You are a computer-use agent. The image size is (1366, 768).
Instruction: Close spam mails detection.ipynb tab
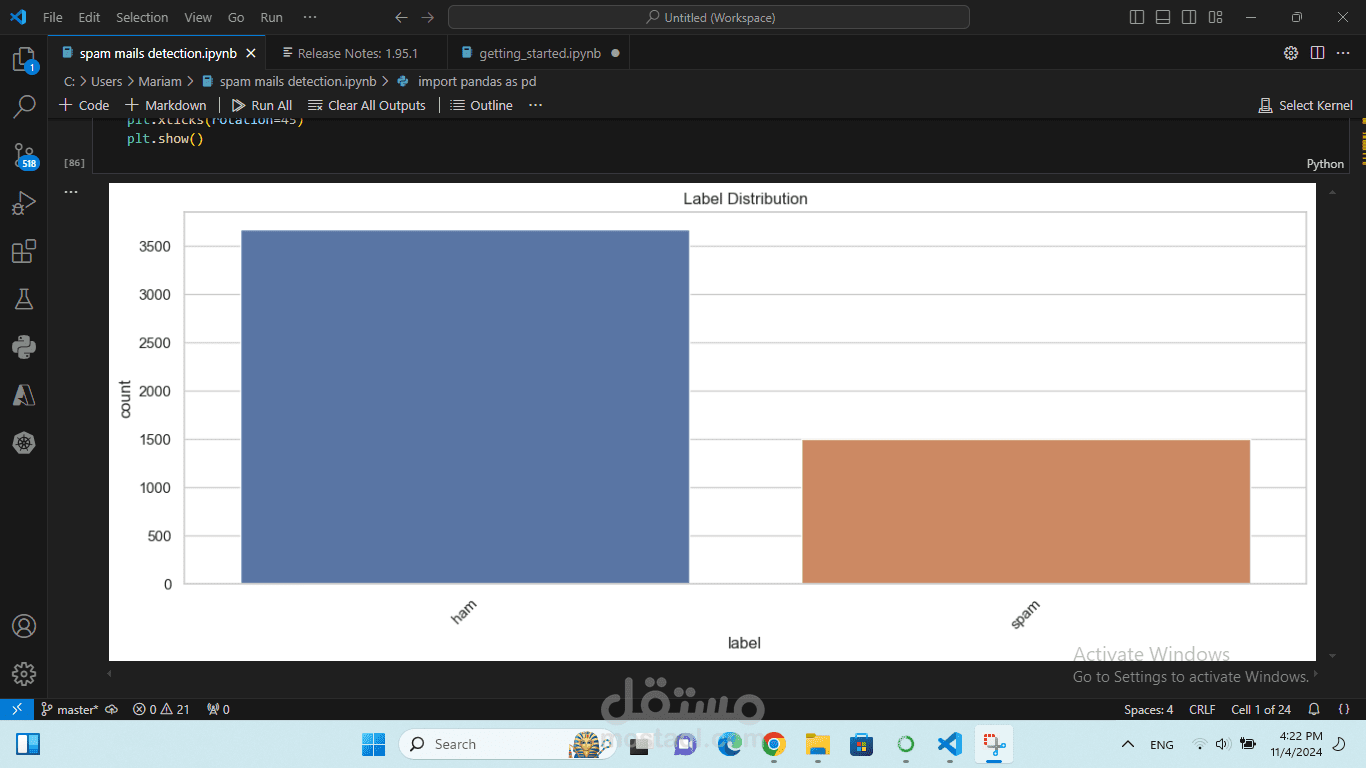(x=251, y=53)
